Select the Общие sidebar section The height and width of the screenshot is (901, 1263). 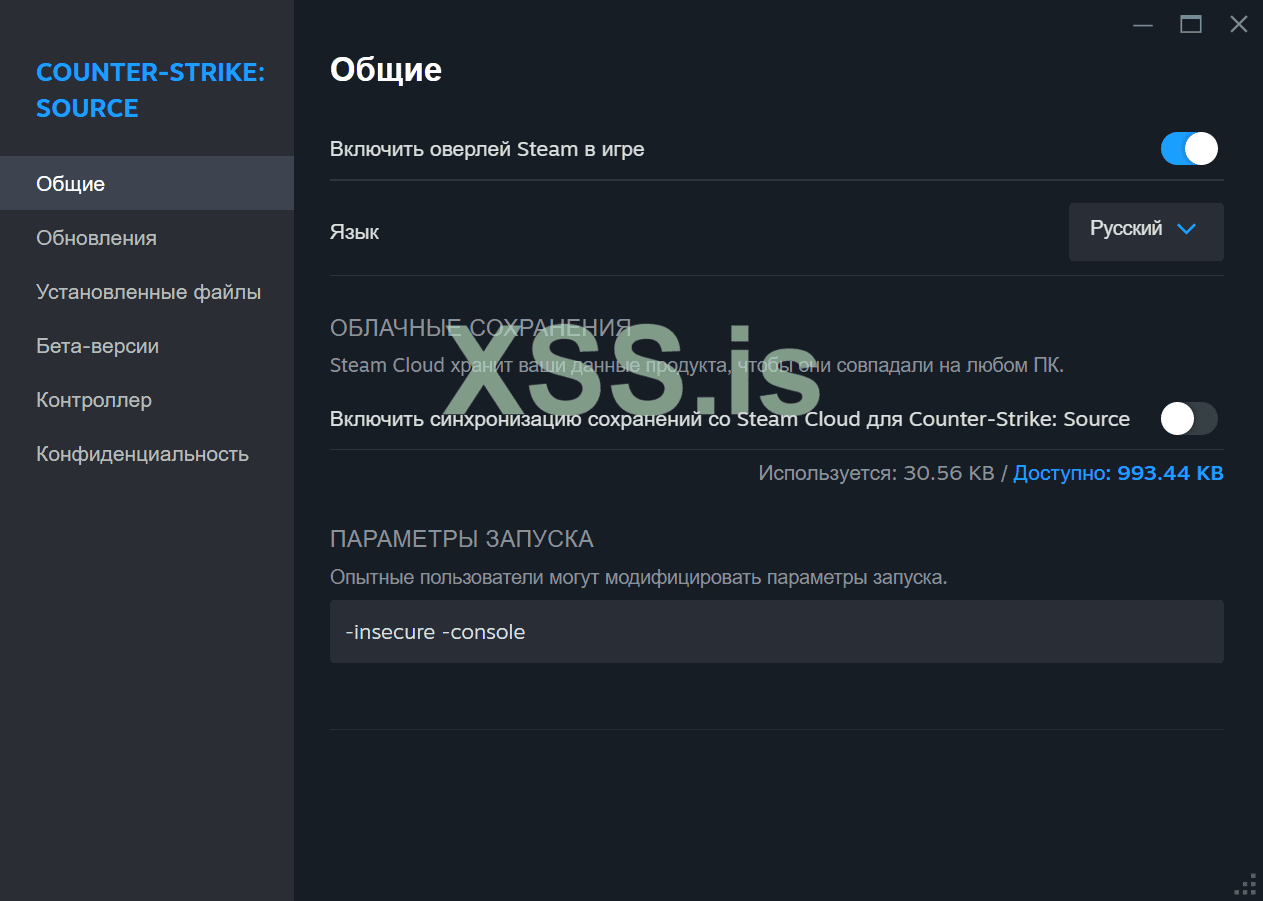point(71,184)
